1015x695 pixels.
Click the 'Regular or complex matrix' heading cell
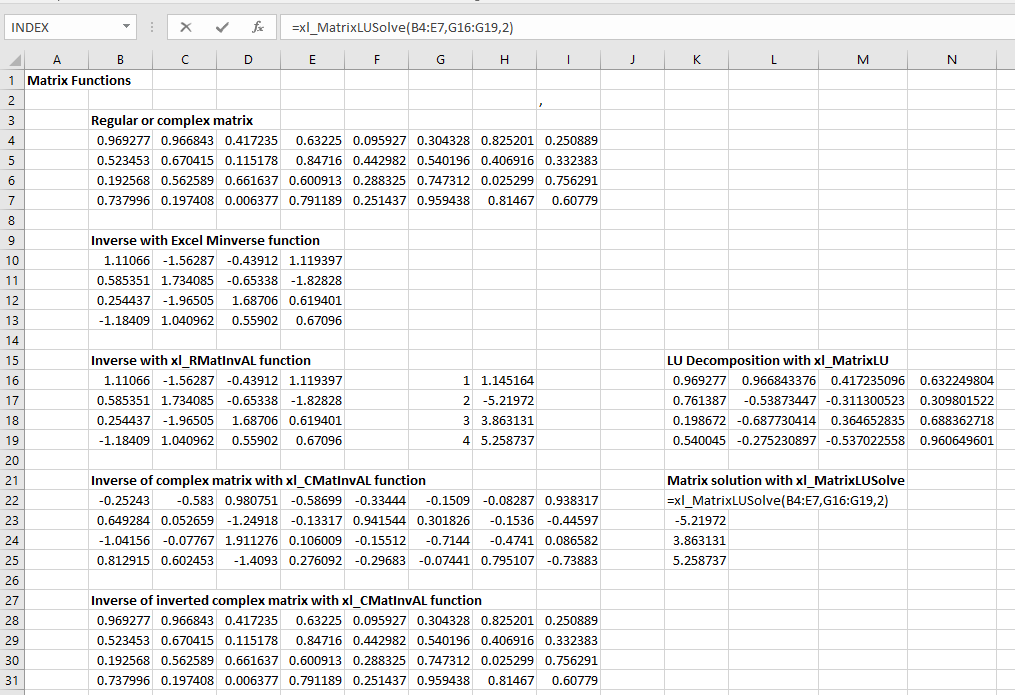[x=172, y=120]
